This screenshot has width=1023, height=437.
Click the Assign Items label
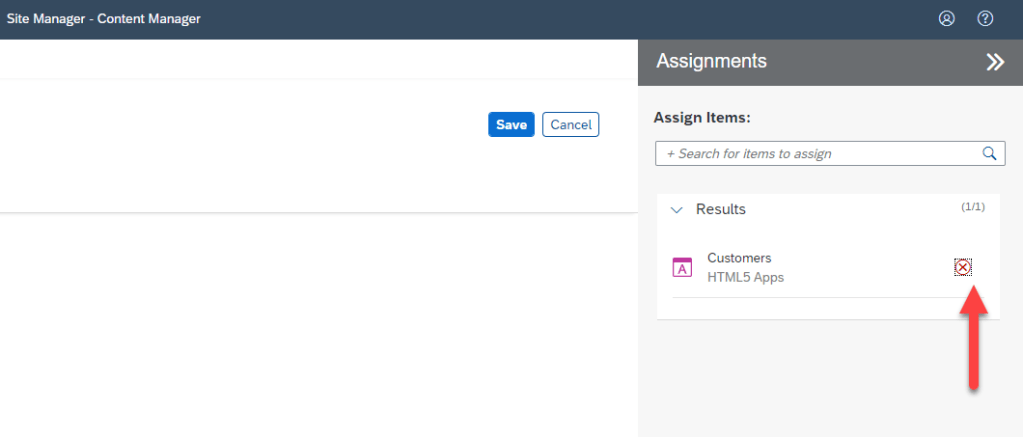click(x=702, y=118)
